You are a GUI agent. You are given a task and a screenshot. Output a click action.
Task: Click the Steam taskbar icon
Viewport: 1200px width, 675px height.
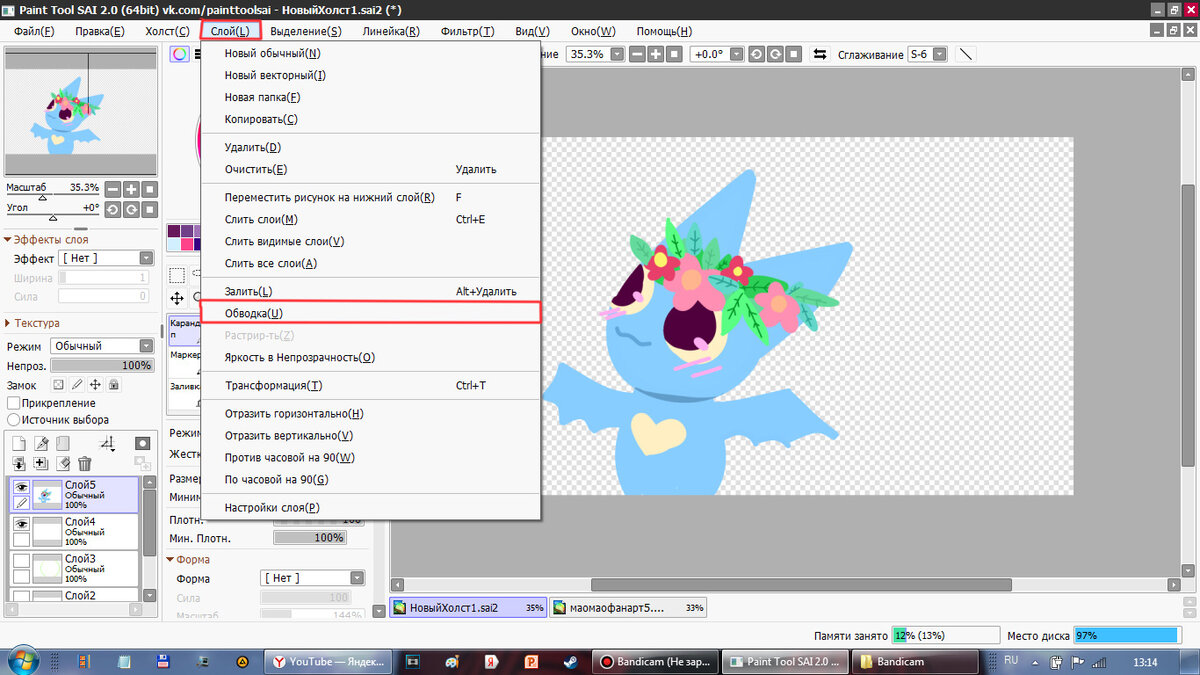(568, 661)
